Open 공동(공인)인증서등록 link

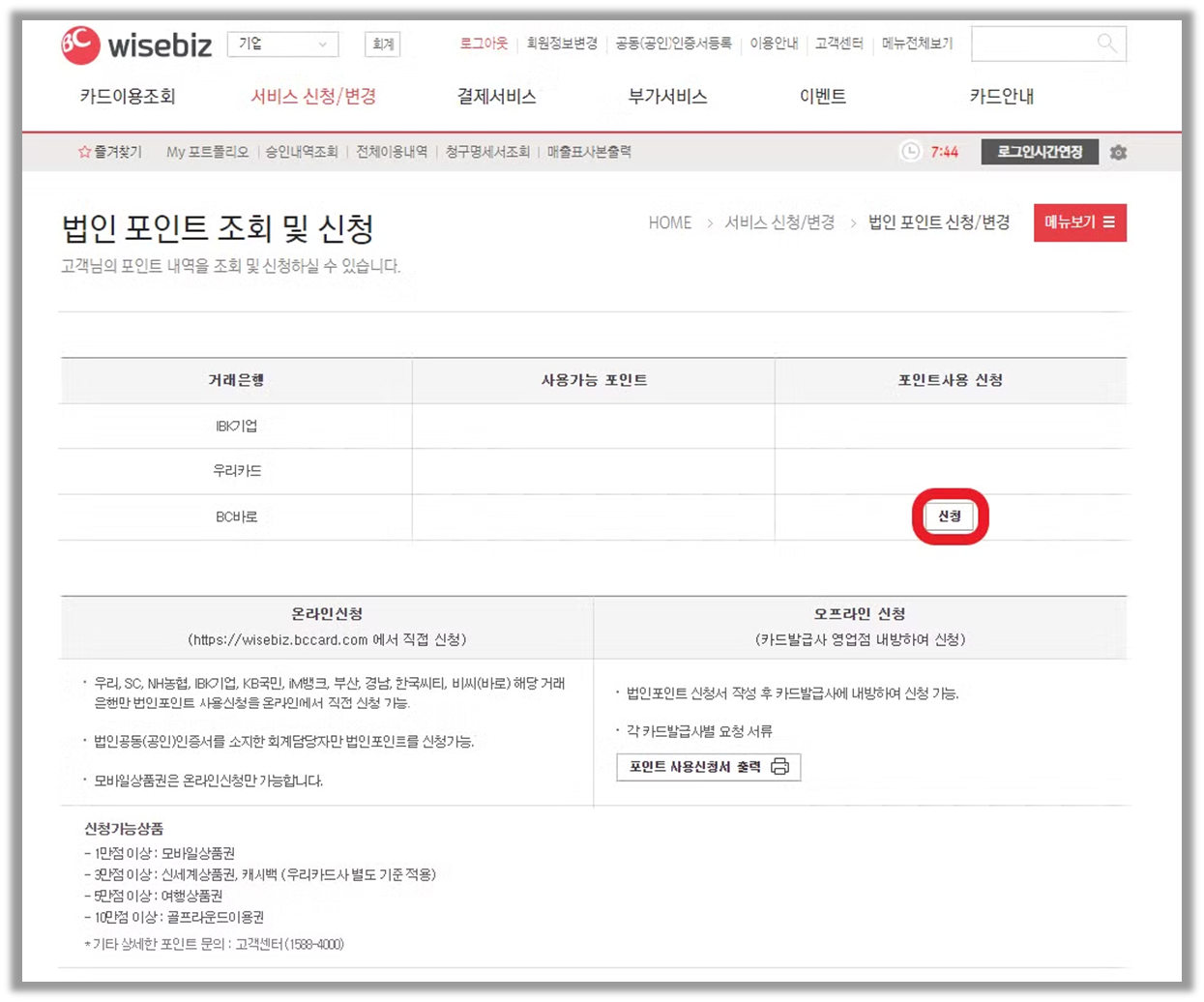click(x=673, y=44)
